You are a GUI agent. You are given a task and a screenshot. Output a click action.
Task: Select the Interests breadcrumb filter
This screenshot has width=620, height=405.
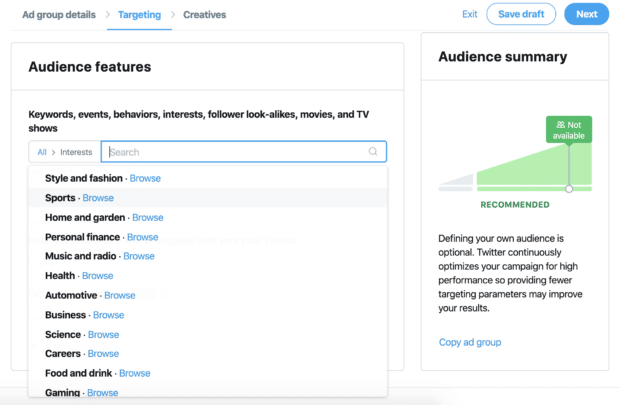coord(76,152)
